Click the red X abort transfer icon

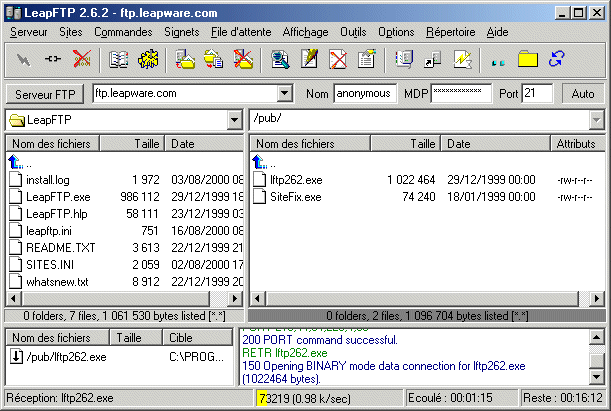pyautogui.click(x=82, y=59)
